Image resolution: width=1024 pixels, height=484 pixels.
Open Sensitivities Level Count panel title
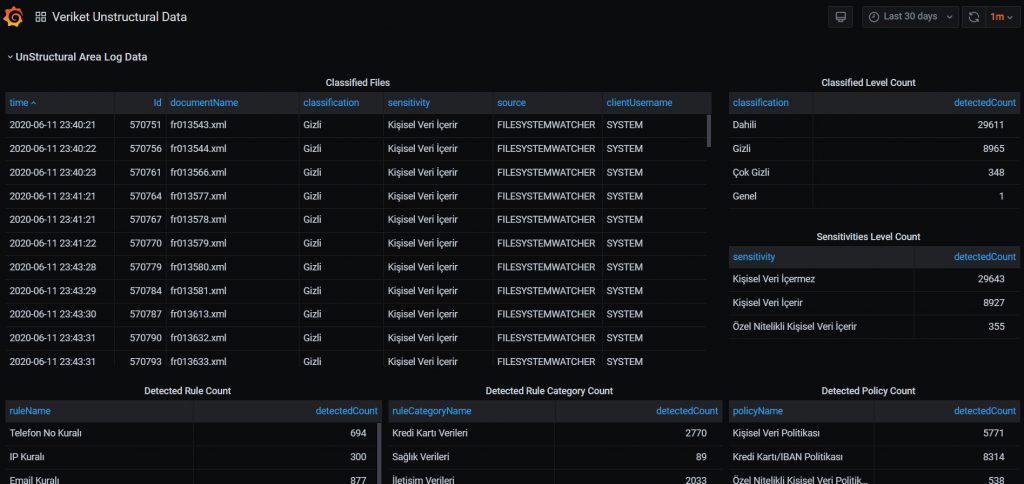(869, 237)
